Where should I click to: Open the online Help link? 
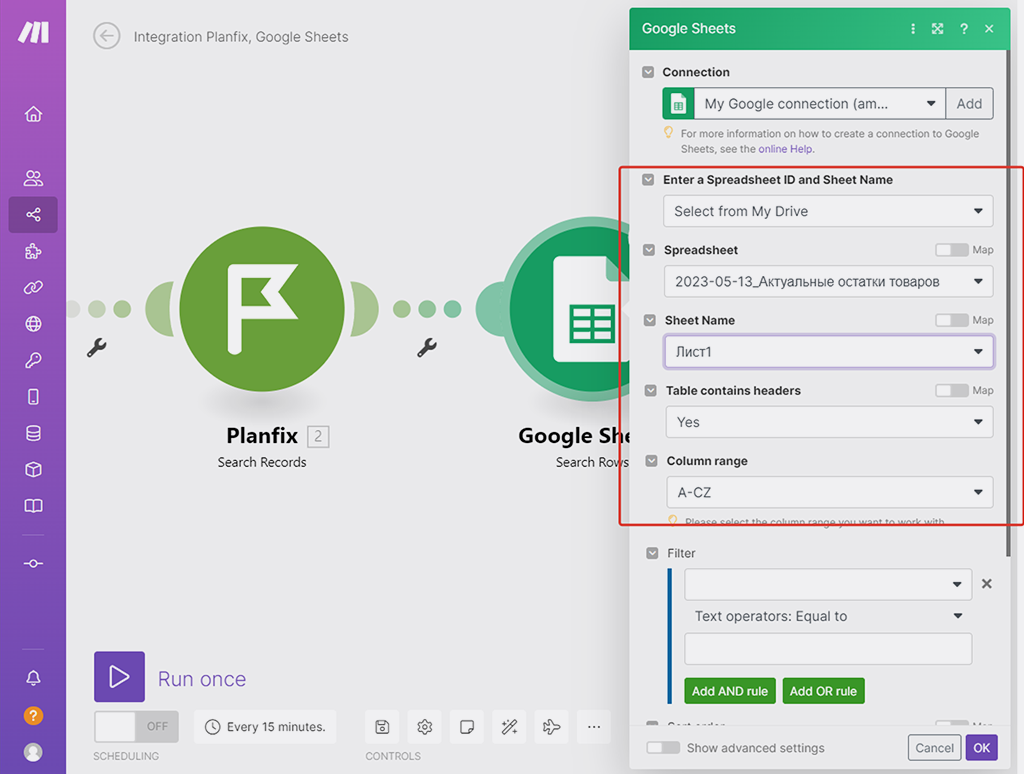(785, 149)
